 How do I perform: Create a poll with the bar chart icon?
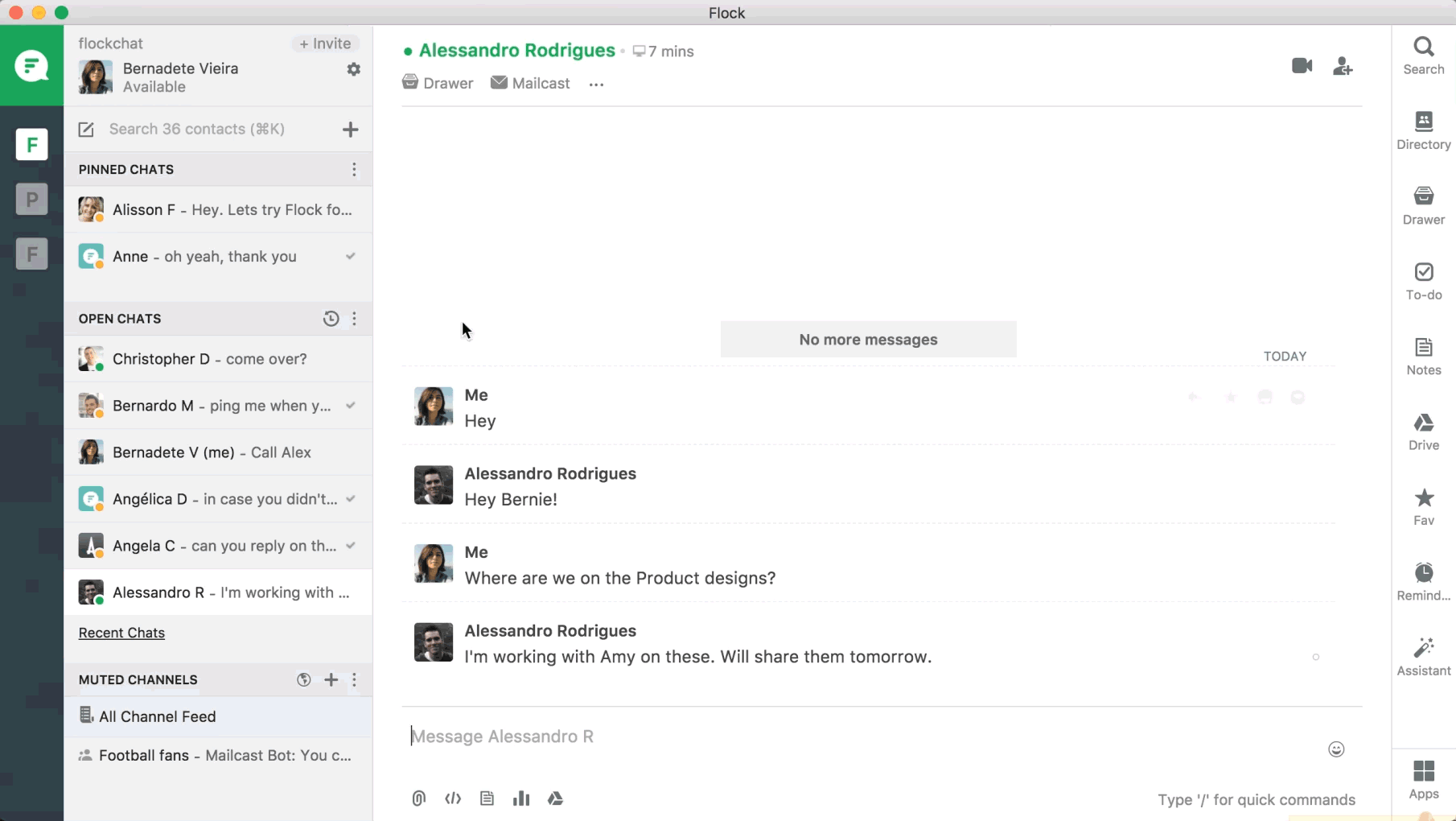point(521,798)
